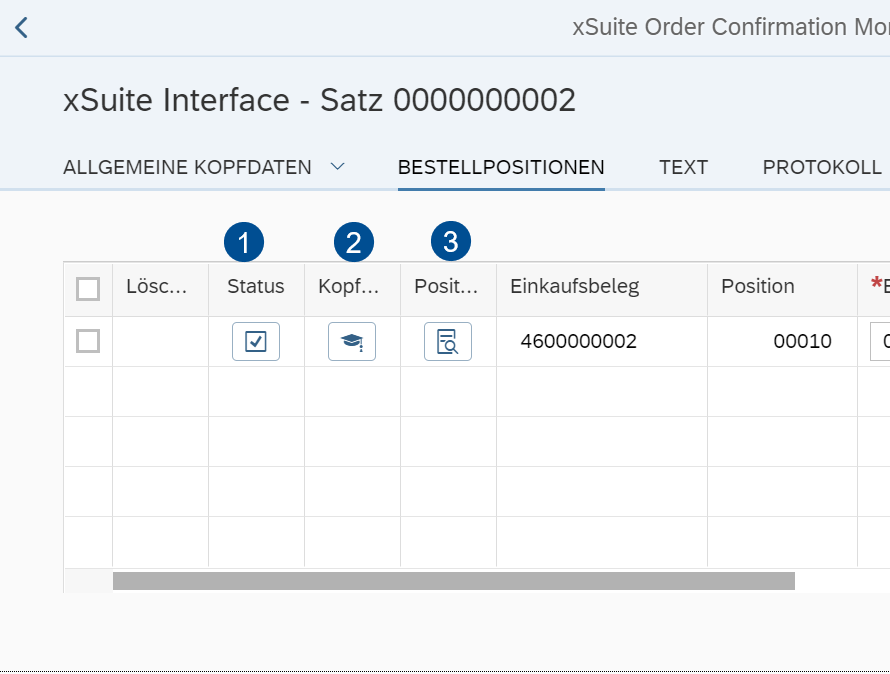Switch to the ALLGEMEINE KOPFDATEN tab
The width and height of the screenshot is (890, 674).
[186, 167]
